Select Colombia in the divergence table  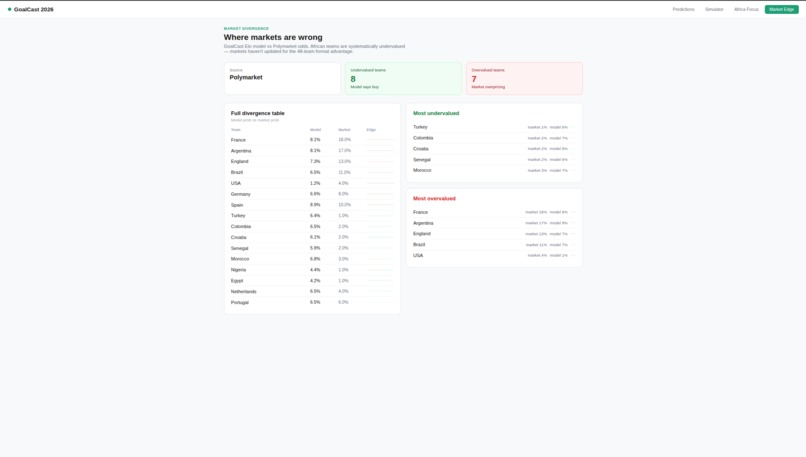pos(312,226)
